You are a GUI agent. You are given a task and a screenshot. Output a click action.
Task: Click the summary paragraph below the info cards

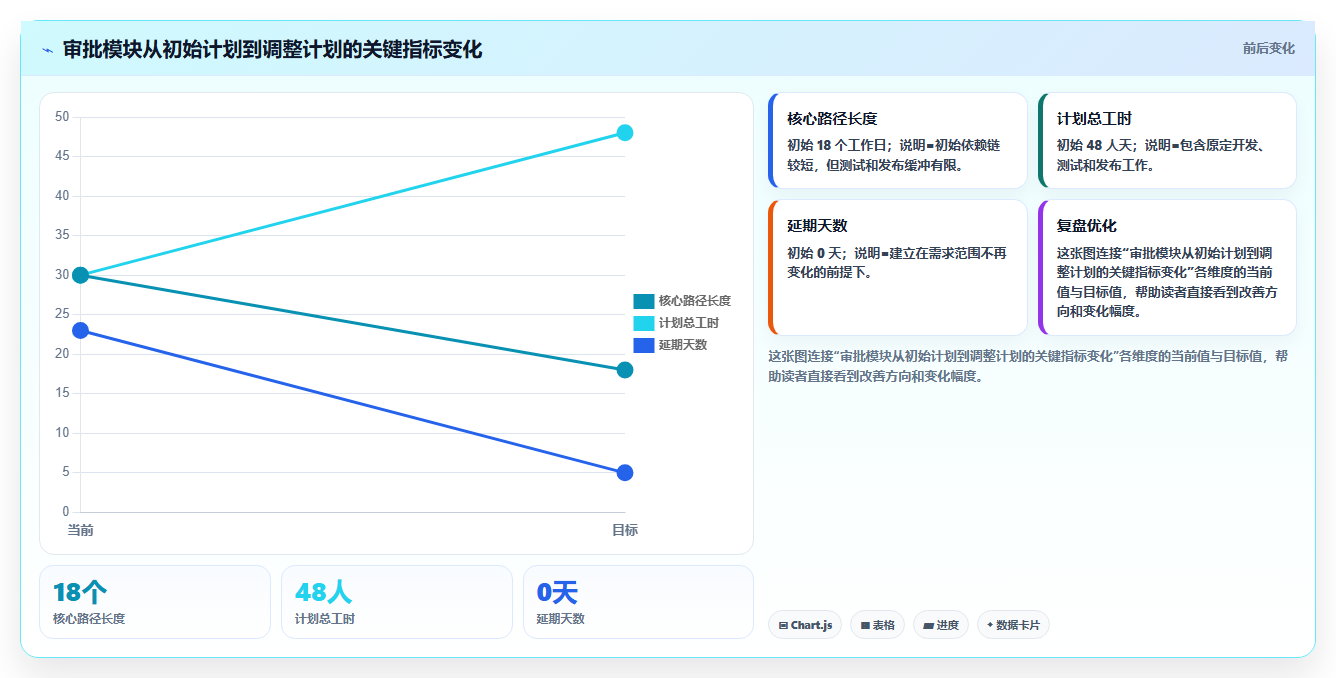coord(1029,366)
